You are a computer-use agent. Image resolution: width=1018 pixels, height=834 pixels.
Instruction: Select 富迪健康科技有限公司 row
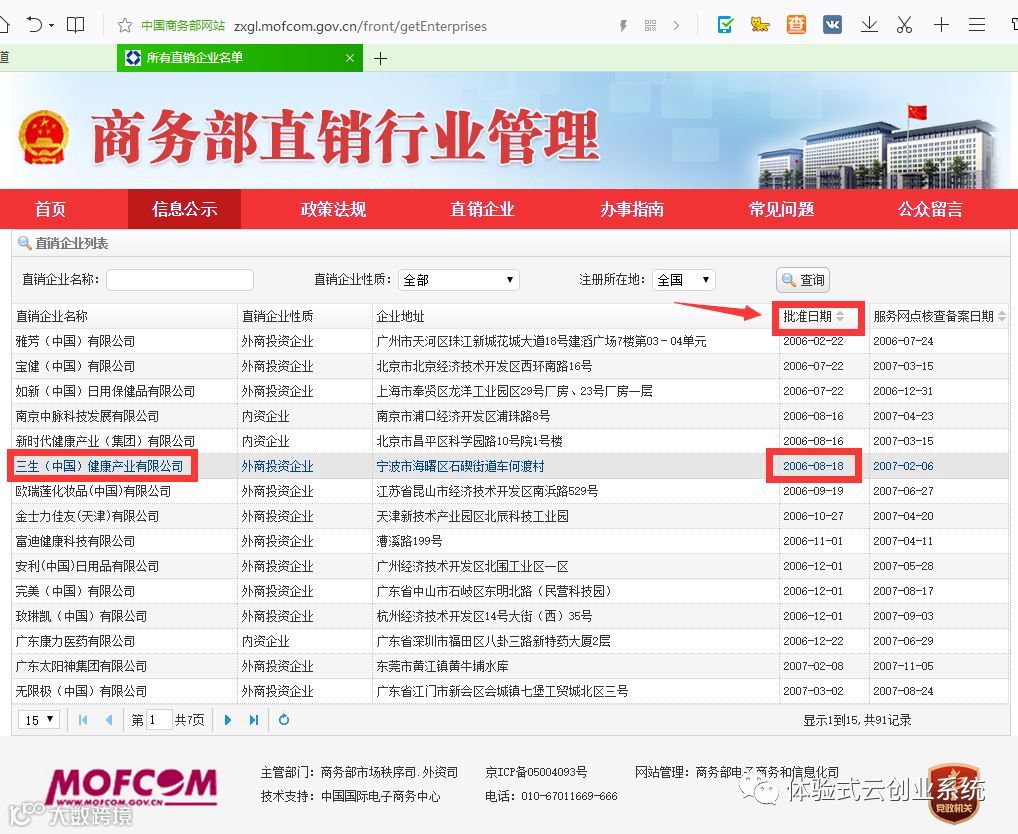pos(510,541)
